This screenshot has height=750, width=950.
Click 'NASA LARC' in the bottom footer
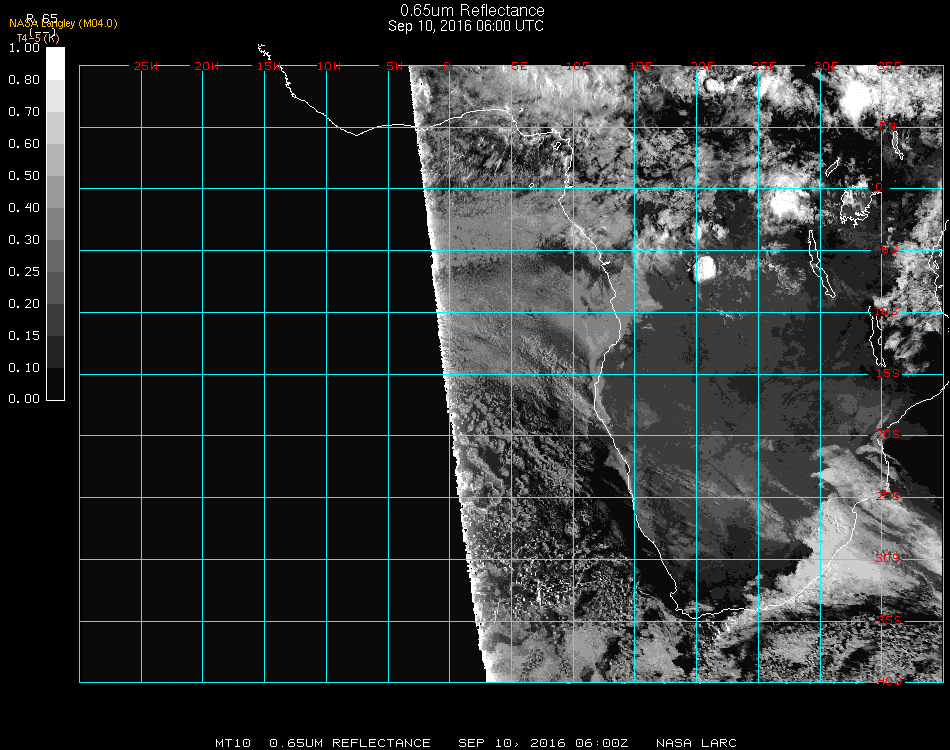[x=696, y=743]
